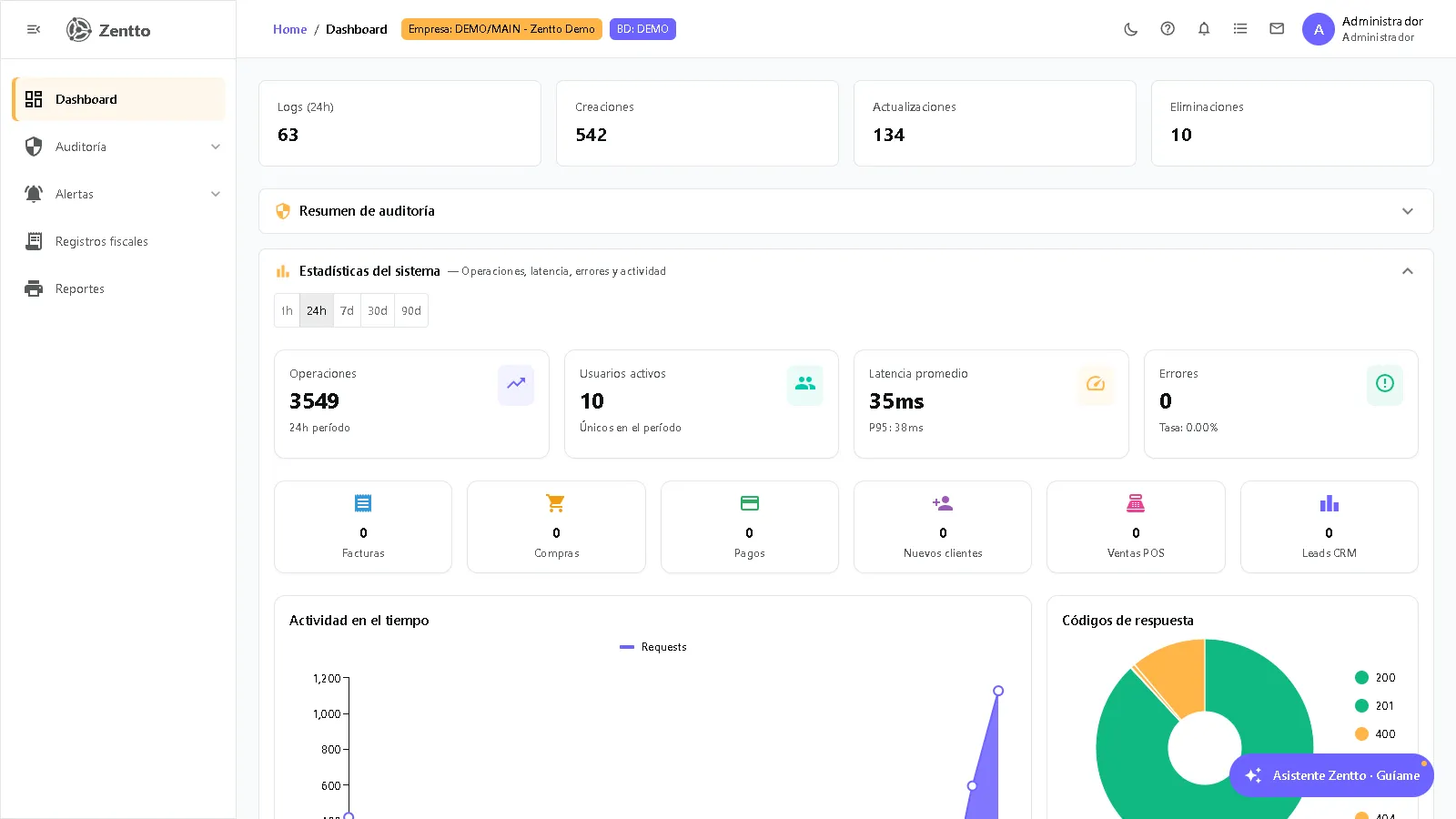Click the Errores alert icon
The width and height of the screenshot is (1456, 819).
click(x=1385, y=384)
